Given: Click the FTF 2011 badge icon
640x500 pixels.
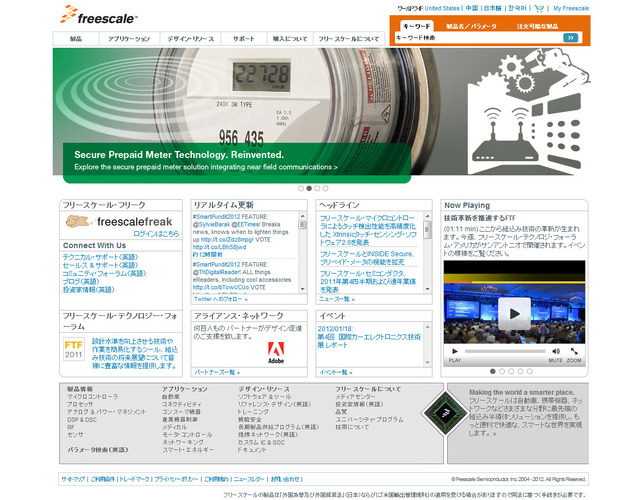Looking at the screenshot, I should (x=74, y=352).
